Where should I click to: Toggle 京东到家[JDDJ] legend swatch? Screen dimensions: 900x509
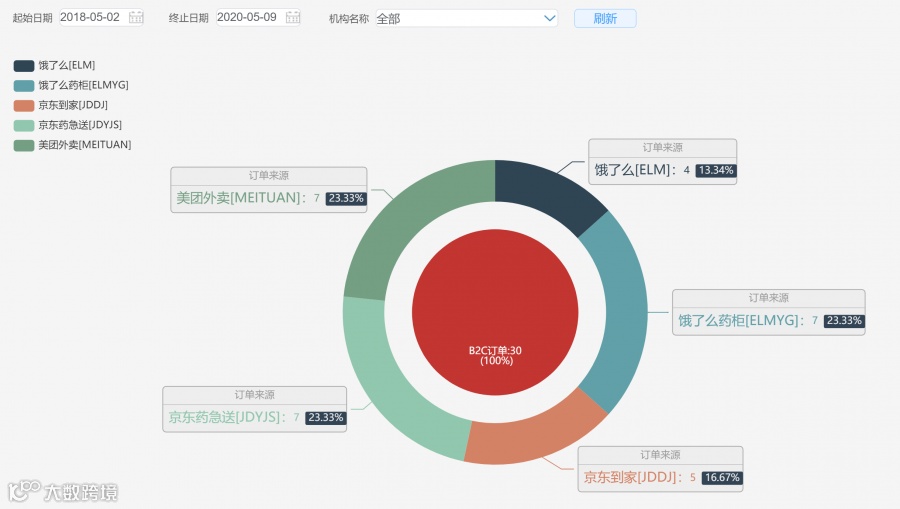24,106
